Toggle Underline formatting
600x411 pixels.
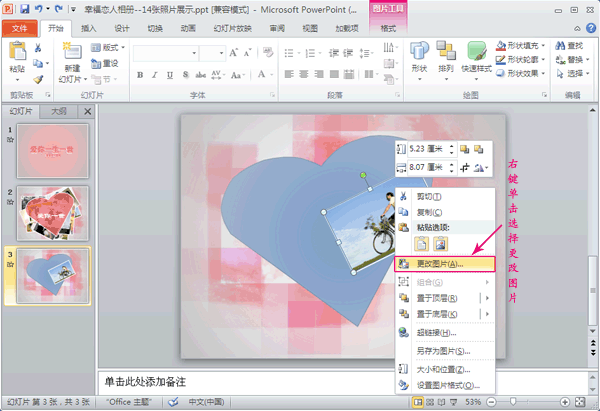click(x=170, y=75)
